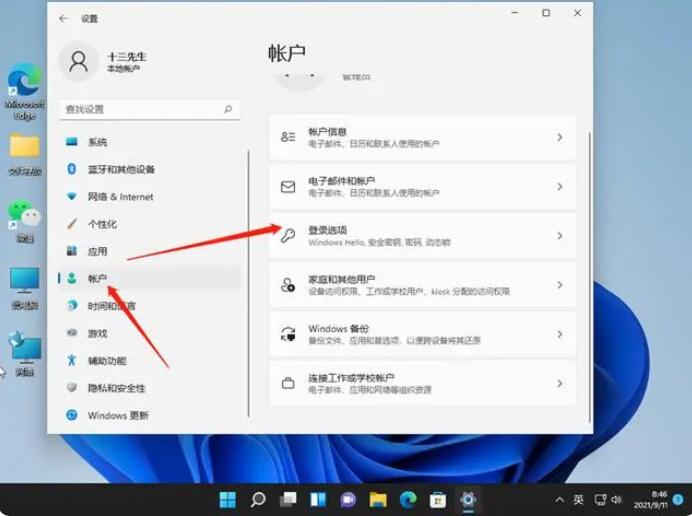Expand 电子邮件和帐户 row chevron
The image size is (692, 516).
point(560,187)
